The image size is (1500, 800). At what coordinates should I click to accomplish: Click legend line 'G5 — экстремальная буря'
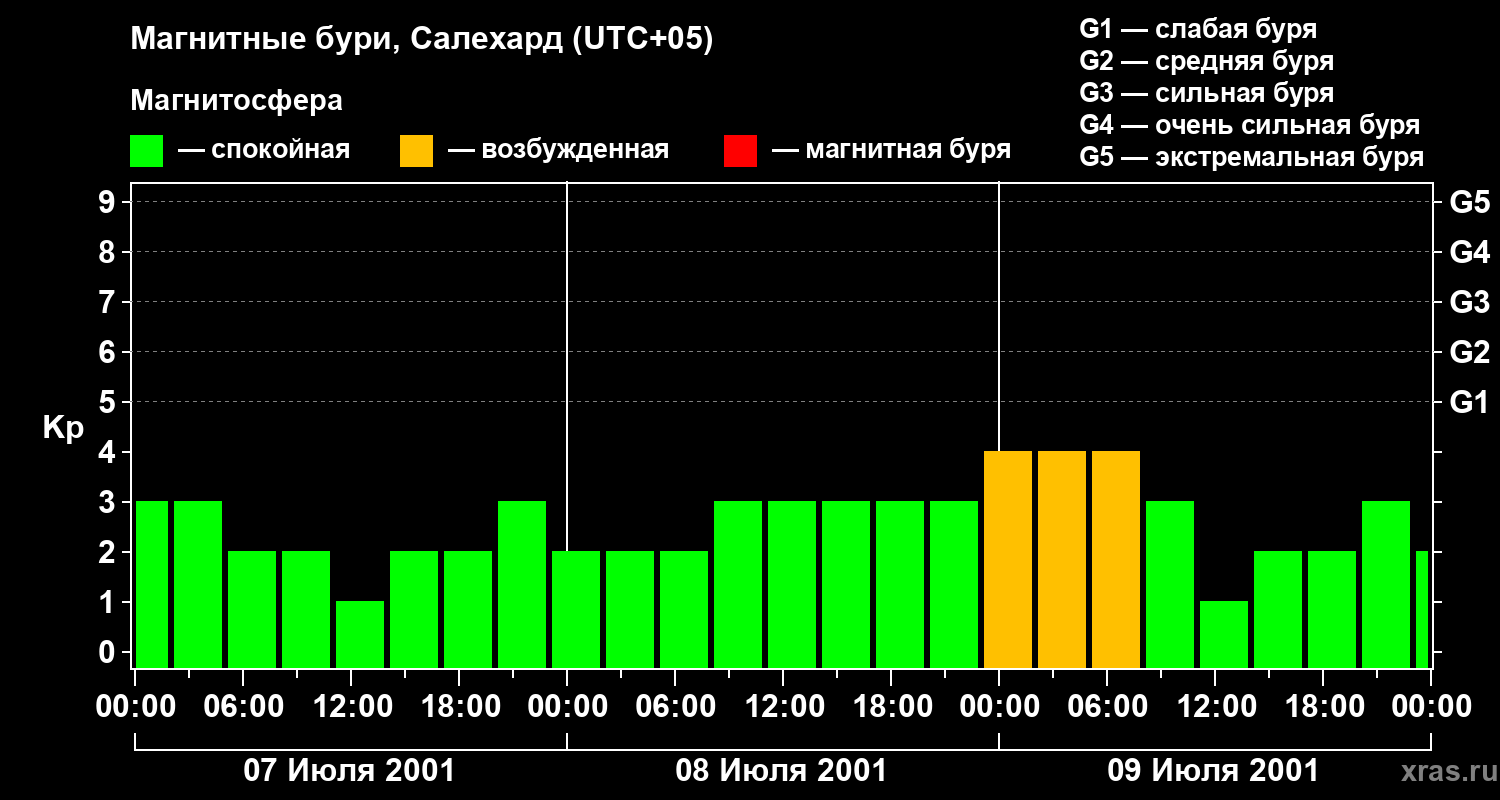pyautogui.click(x=1251, y=157)
